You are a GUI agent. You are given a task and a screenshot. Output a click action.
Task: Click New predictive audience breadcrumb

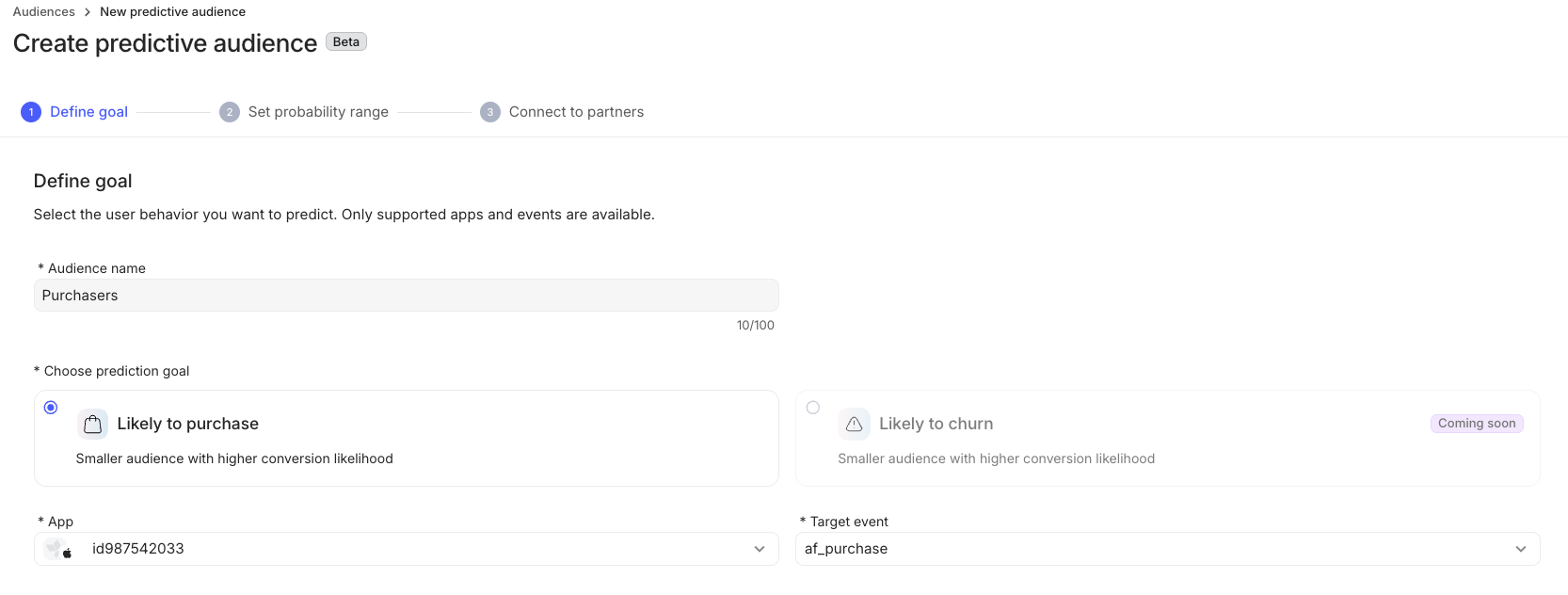point(173,12)
